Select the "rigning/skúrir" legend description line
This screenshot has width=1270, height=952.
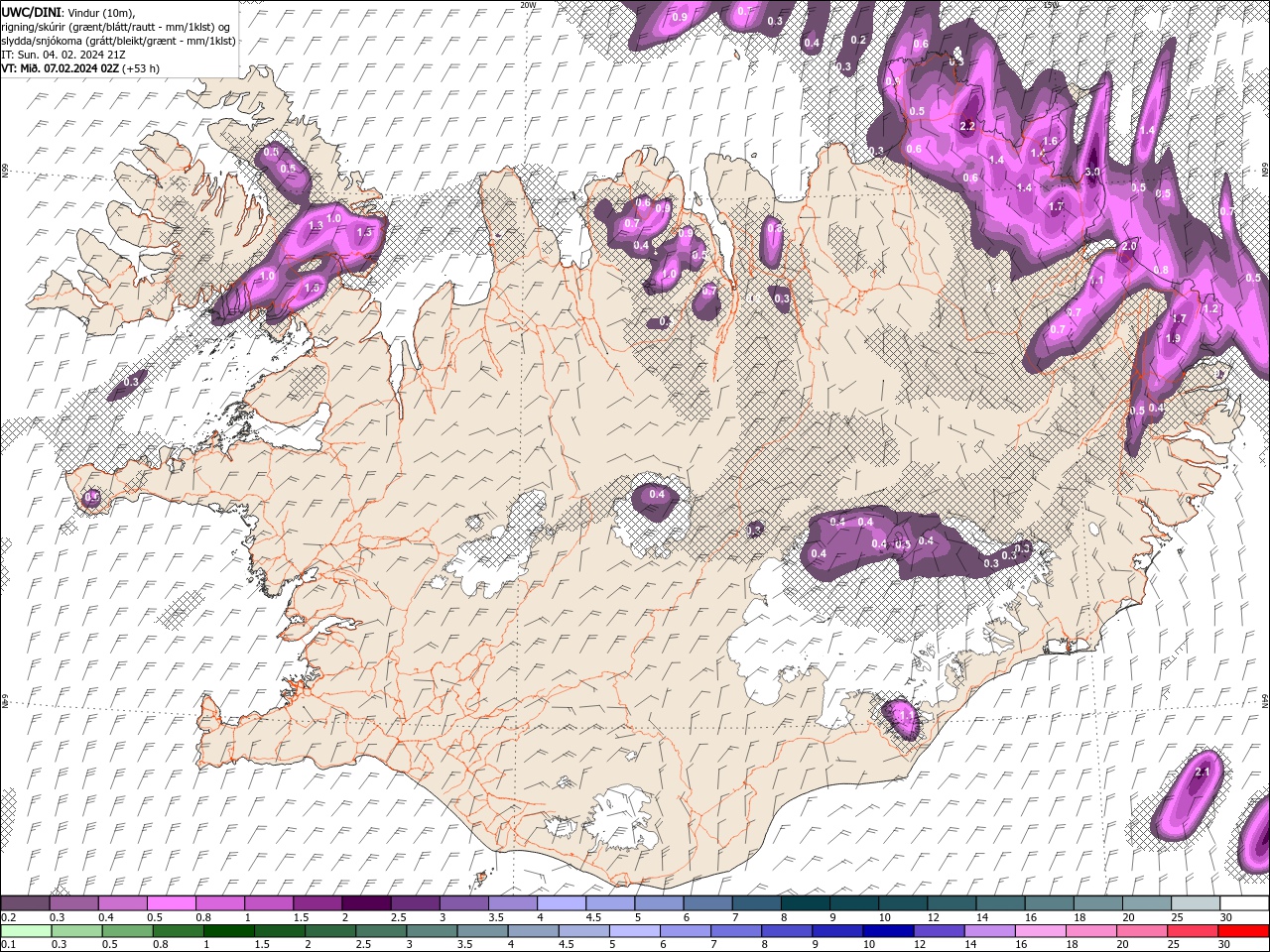tap(116, 26)
